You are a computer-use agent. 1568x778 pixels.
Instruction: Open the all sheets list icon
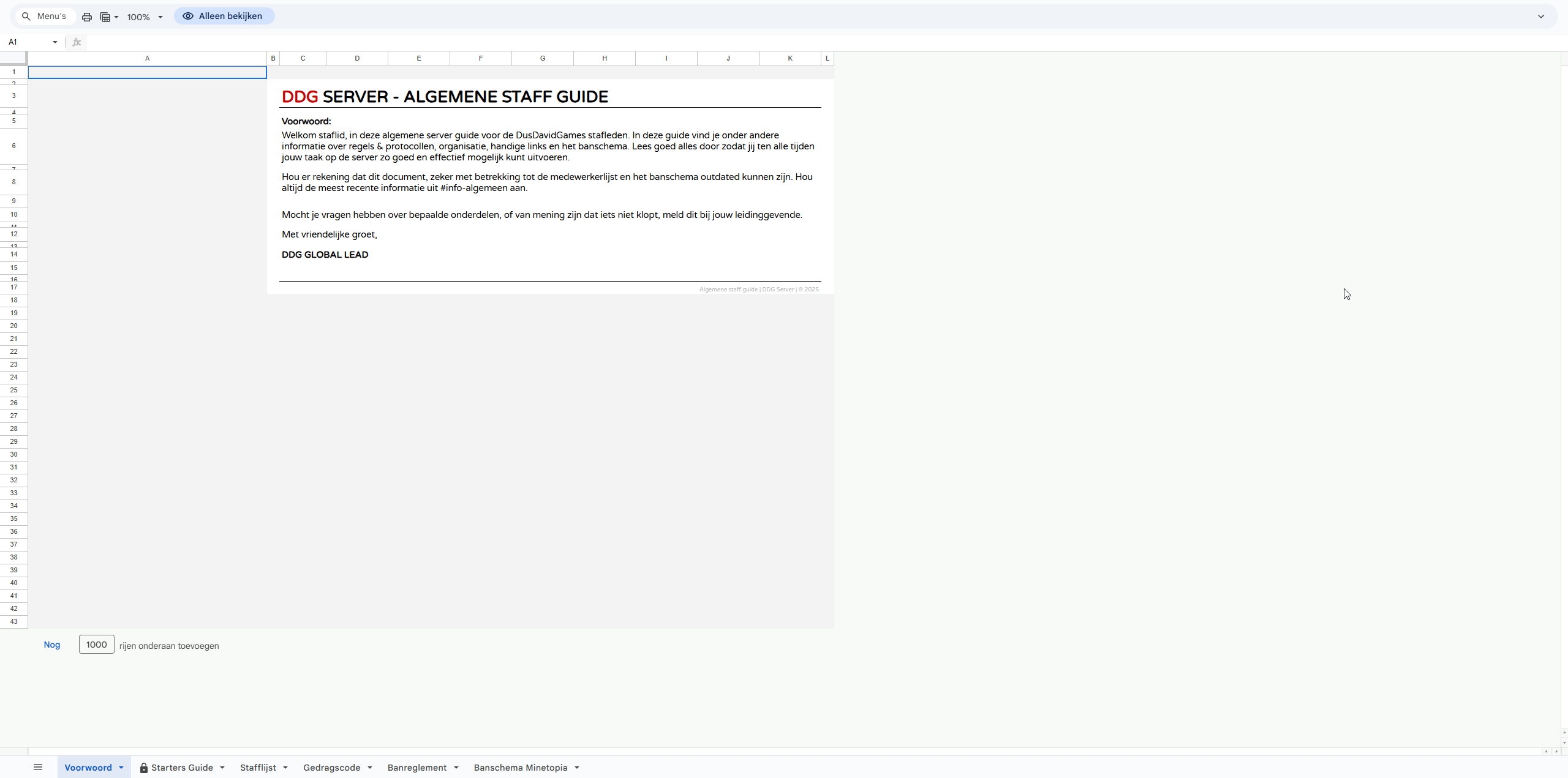[x=38, y=767]
